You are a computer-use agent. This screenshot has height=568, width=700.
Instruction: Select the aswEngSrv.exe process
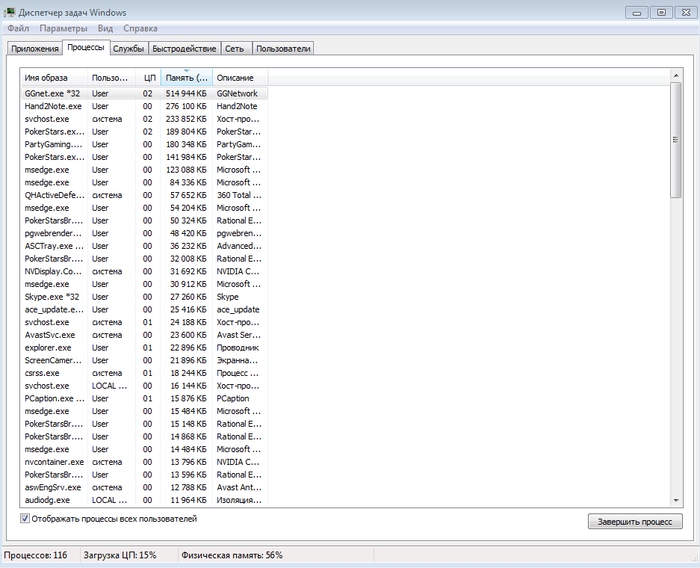pos(144,488)
